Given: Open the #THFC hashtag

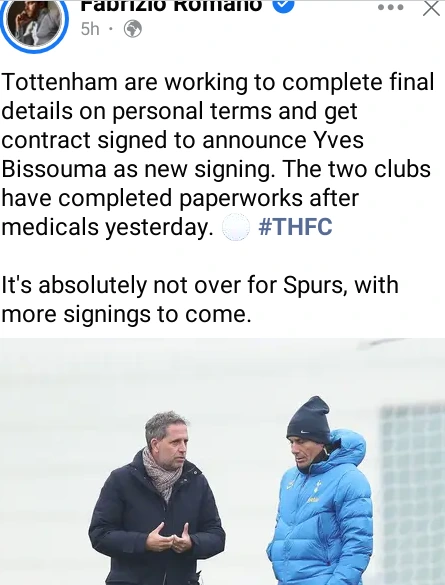Looking at the screenshot, I should click(x=295, y=226).
